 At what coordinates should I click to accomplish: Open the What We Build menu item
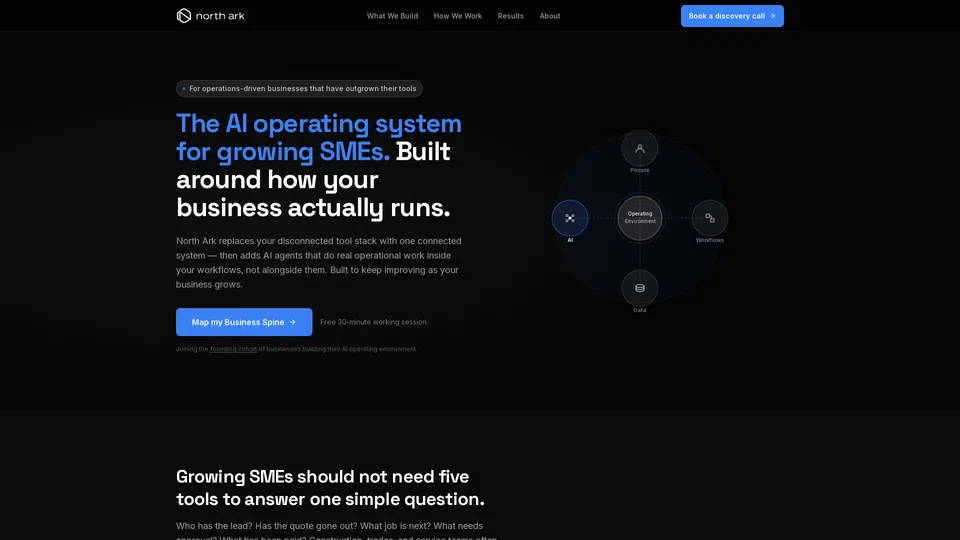point(392,16)
